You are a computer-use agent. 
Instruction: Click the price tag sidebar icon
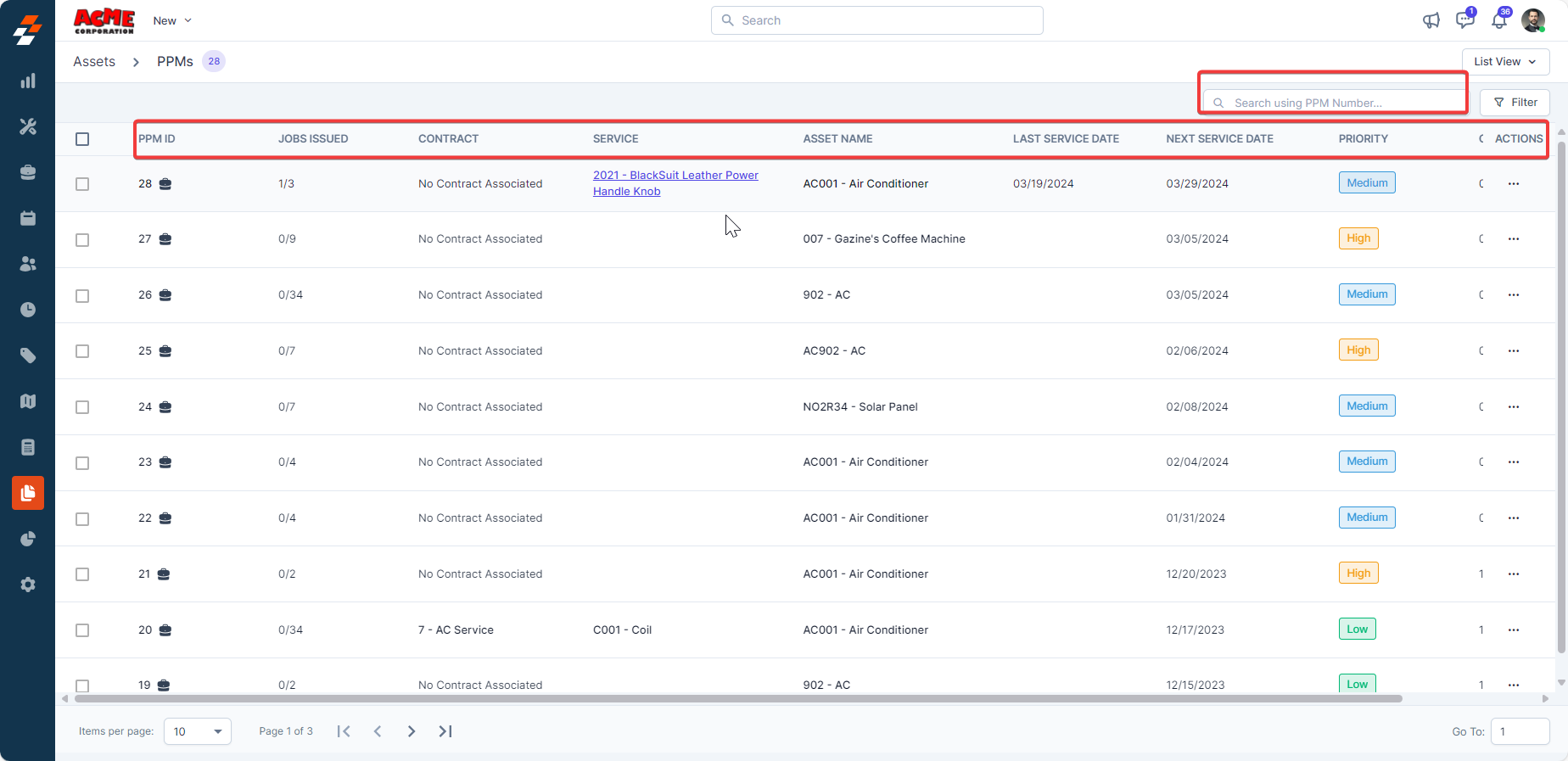(x=28, y=355)
